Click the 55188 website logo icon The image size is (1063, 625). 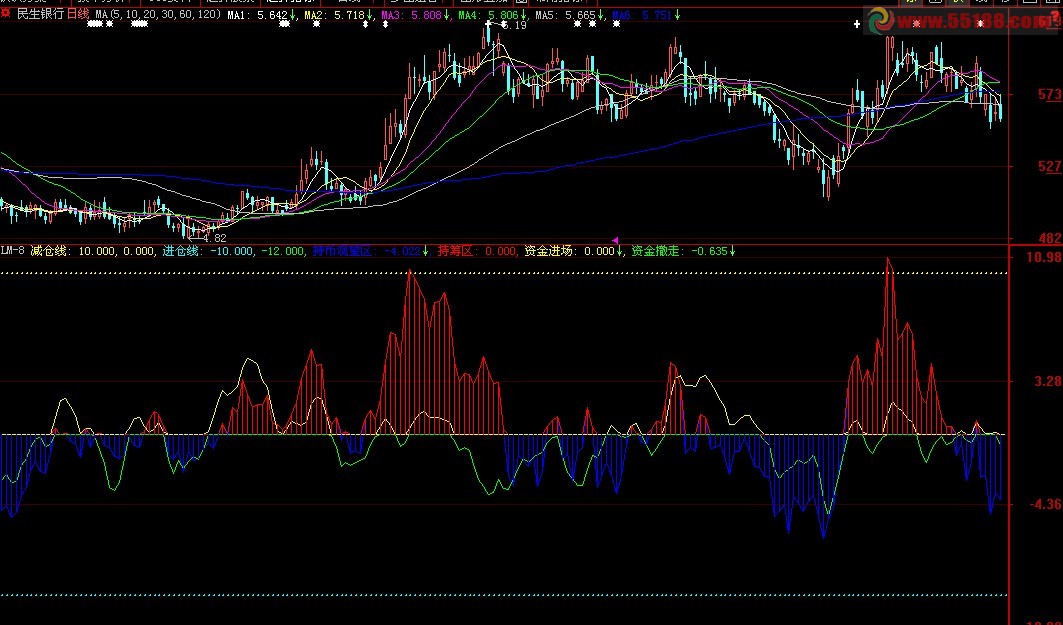click(x=881, y=21)
